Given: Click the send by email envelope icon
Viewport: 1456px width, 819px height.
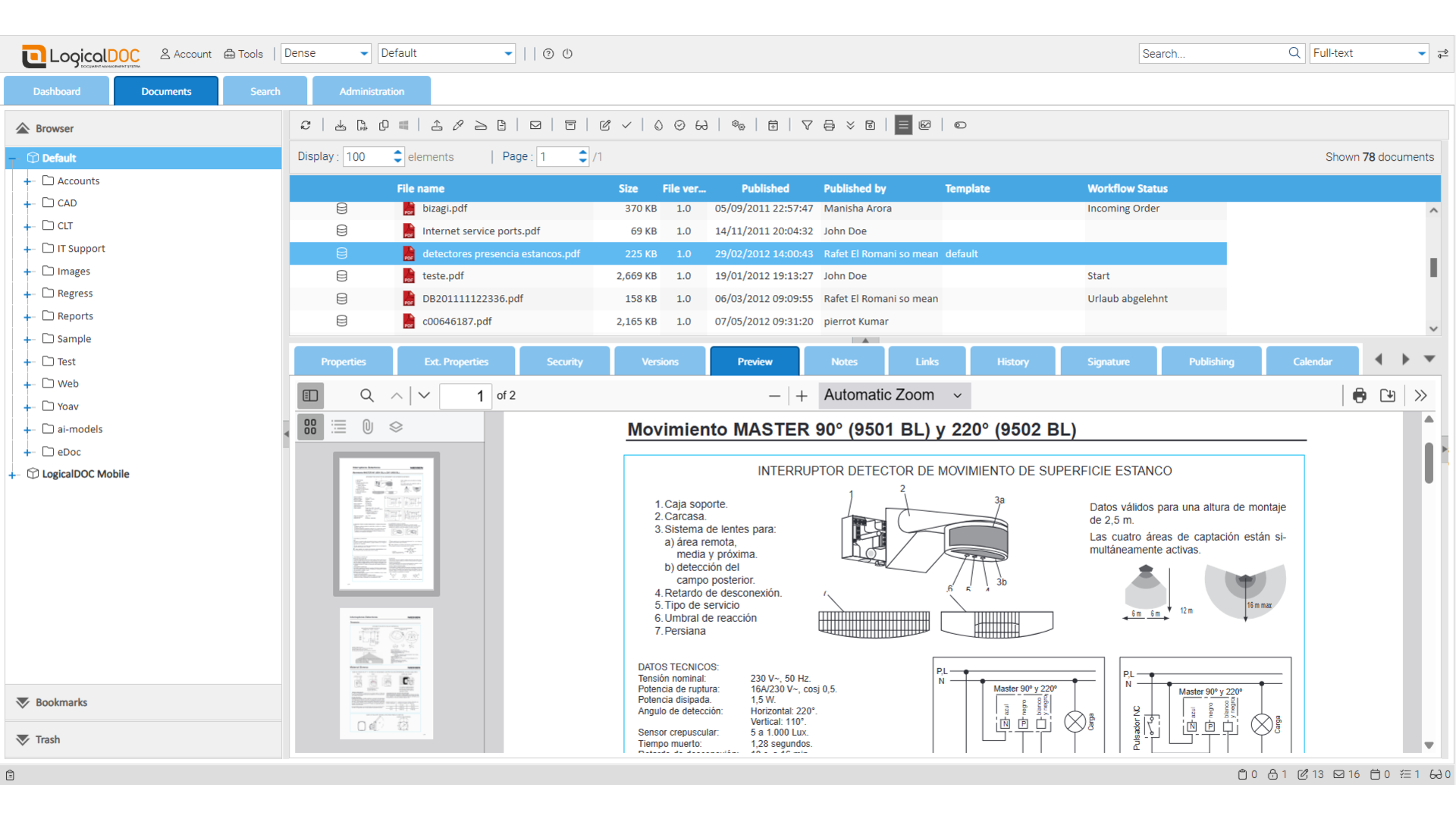Looking at the screenshot, I should 535,125.
